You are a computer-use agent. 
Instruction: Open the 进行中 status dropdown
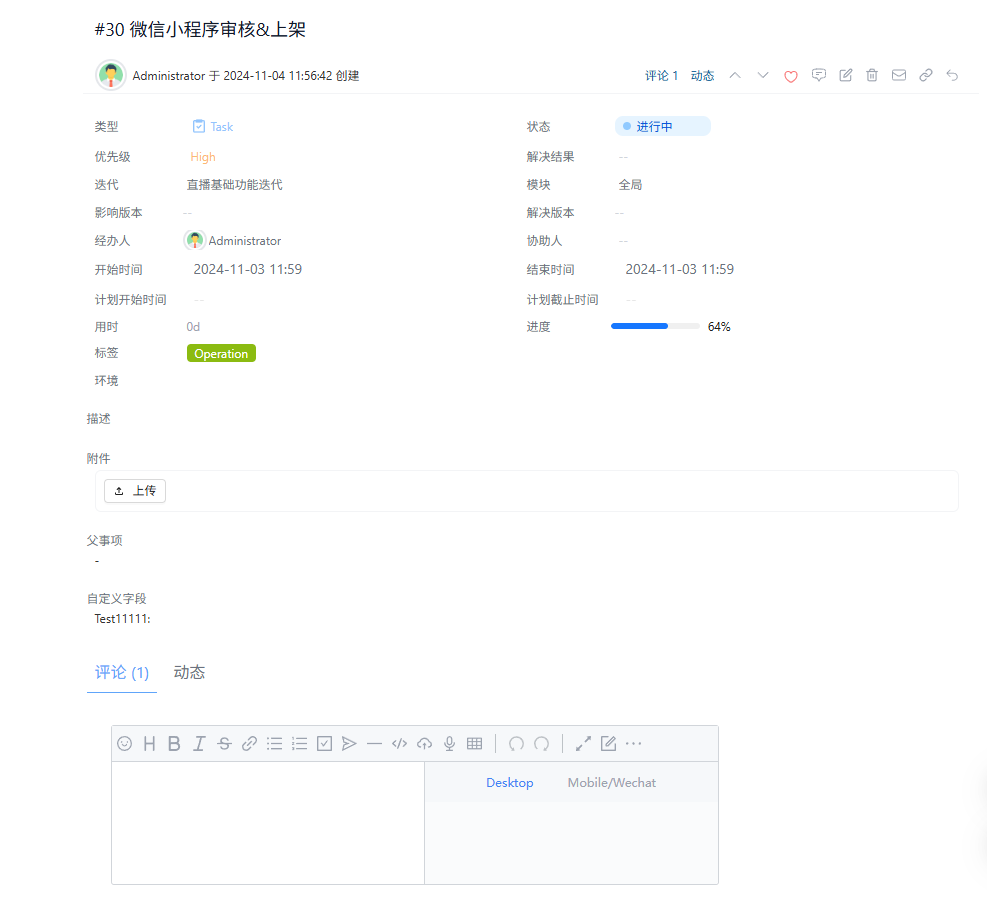tap(663, 126)
